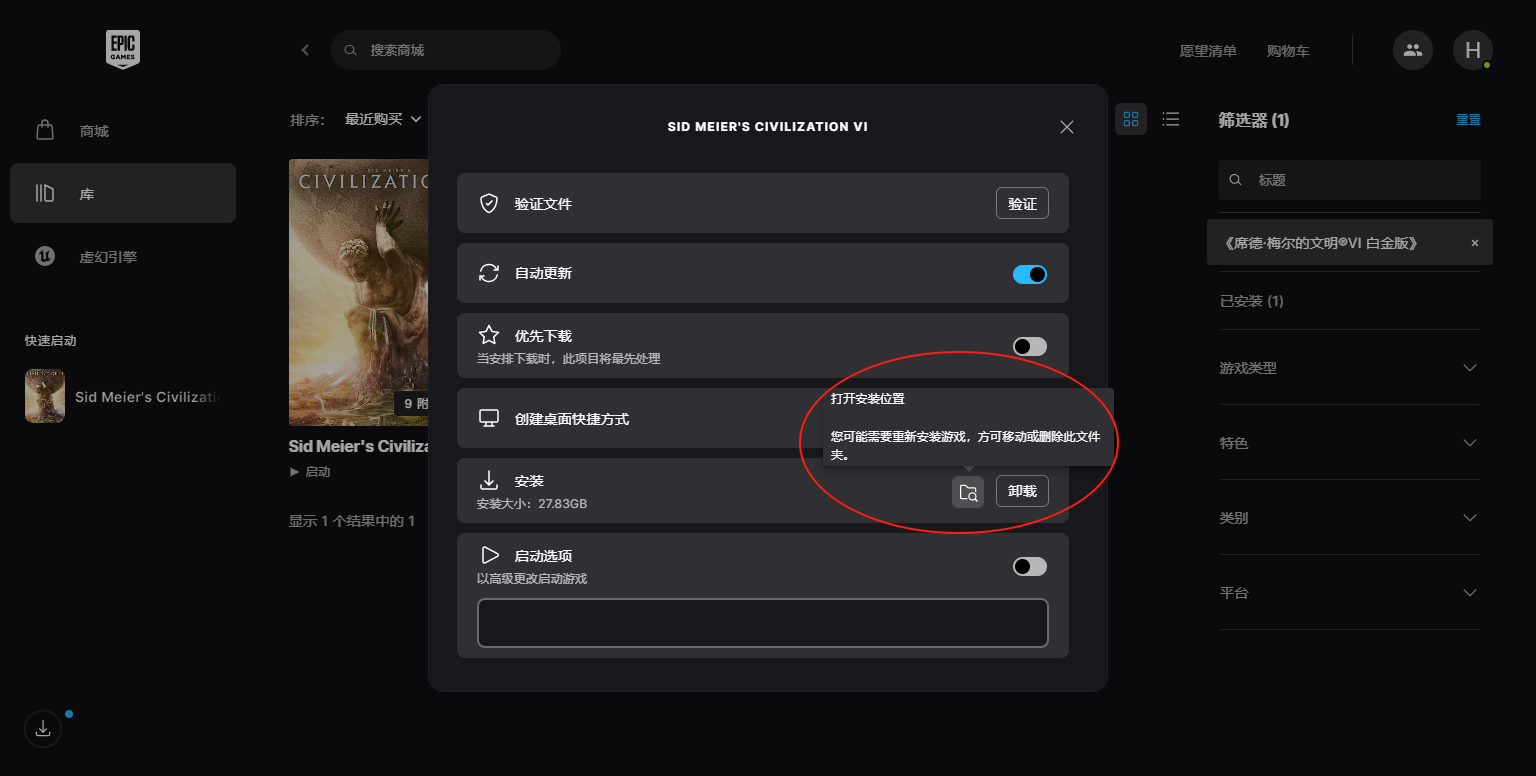Launch Civilization from quick launch thumbnail

click(45, 396)
